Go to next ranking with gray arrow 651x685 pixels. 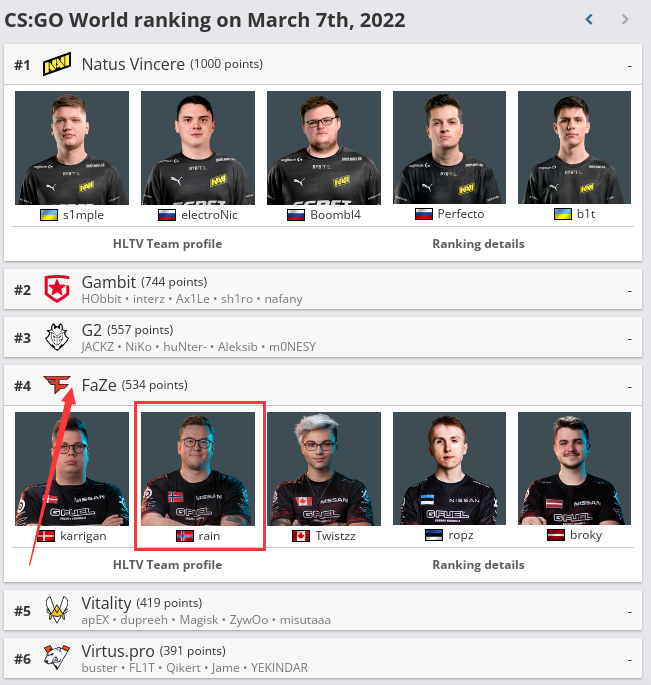[625, 19]
